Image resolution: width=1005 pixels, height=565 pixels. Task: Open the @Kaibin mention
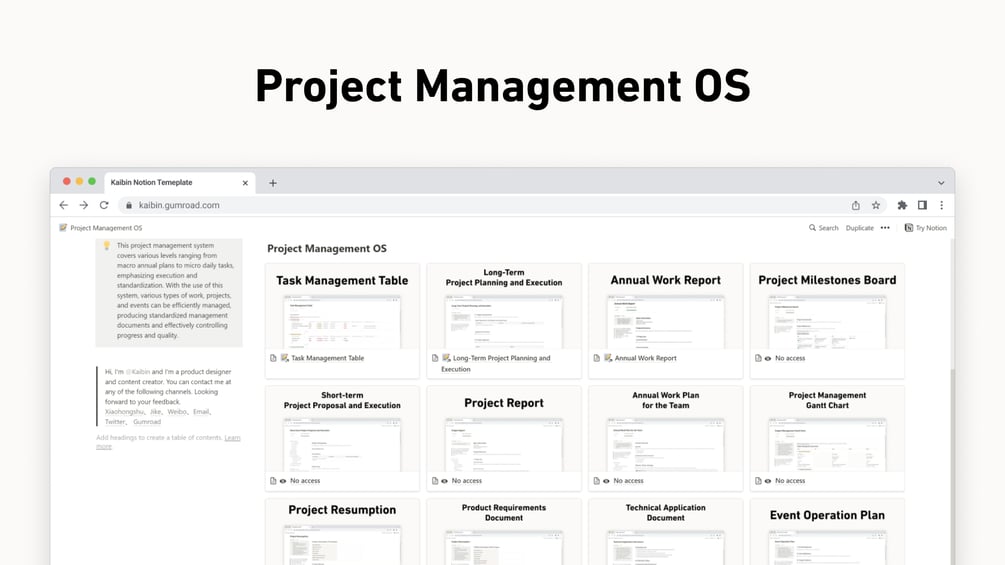click(x=138, y=372)
